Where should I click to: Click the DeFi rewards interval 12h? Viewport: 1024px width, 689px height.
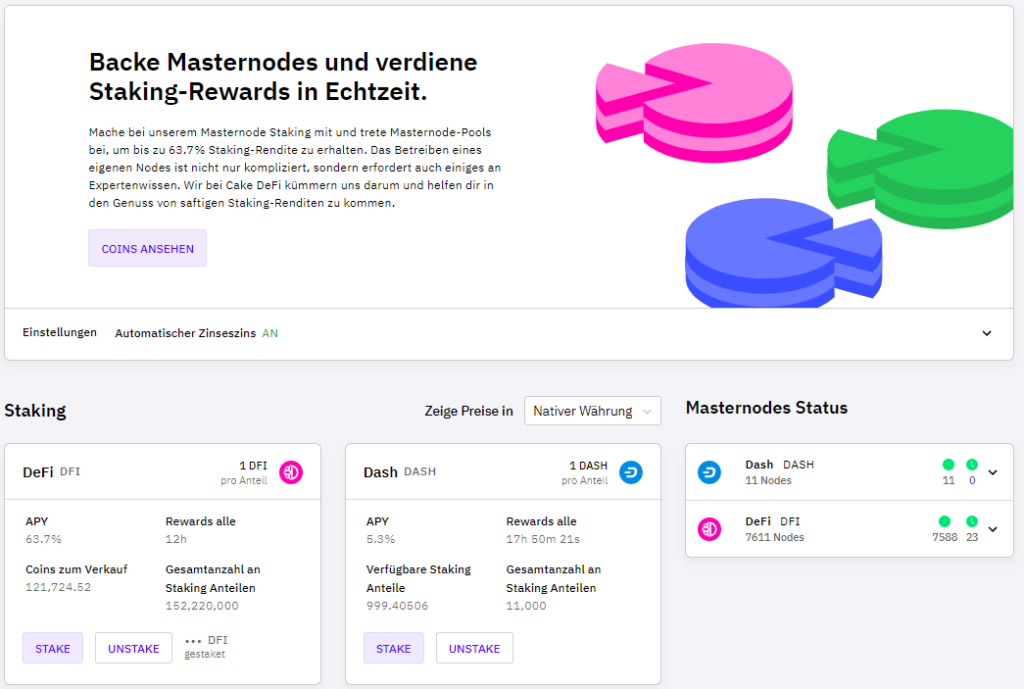[x=176, y=539]
